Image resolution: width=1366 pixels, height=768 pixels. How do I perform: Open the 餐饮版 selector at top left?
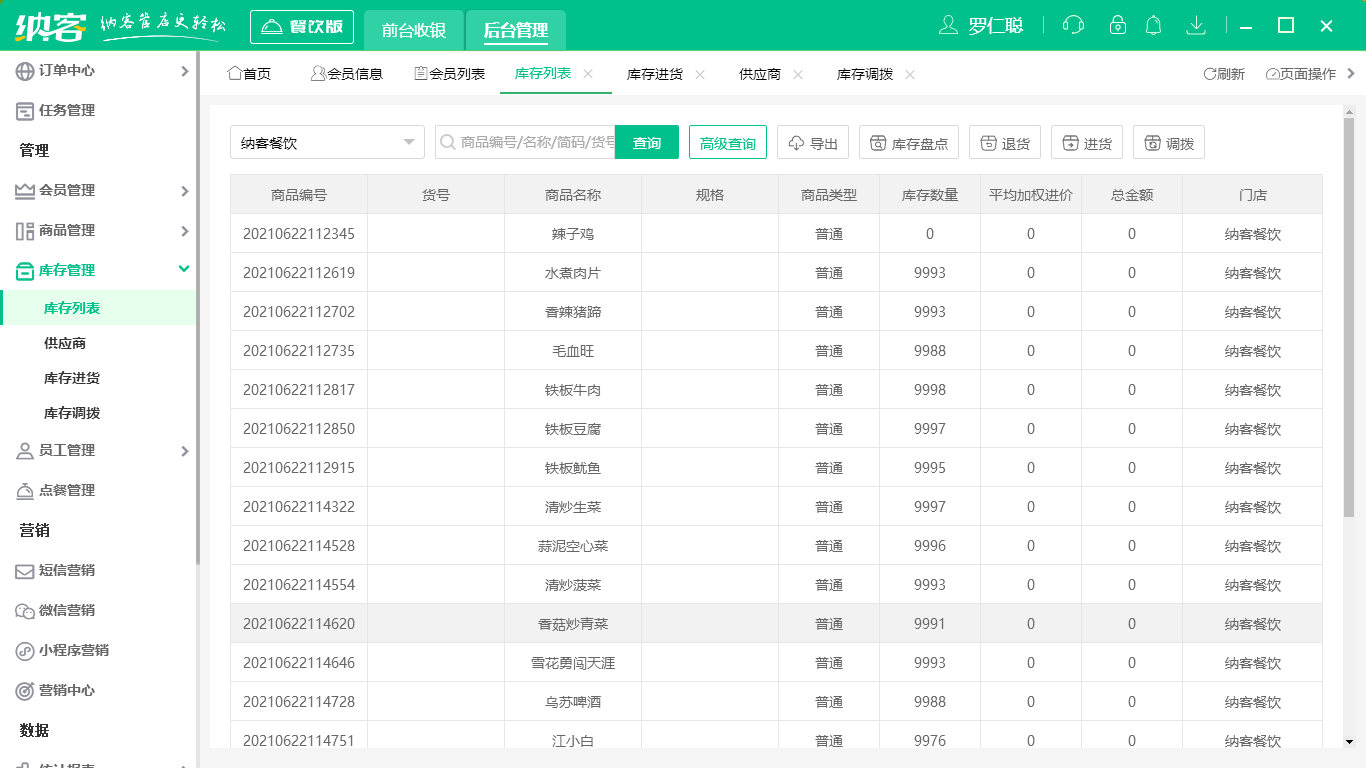coord(301,26)
